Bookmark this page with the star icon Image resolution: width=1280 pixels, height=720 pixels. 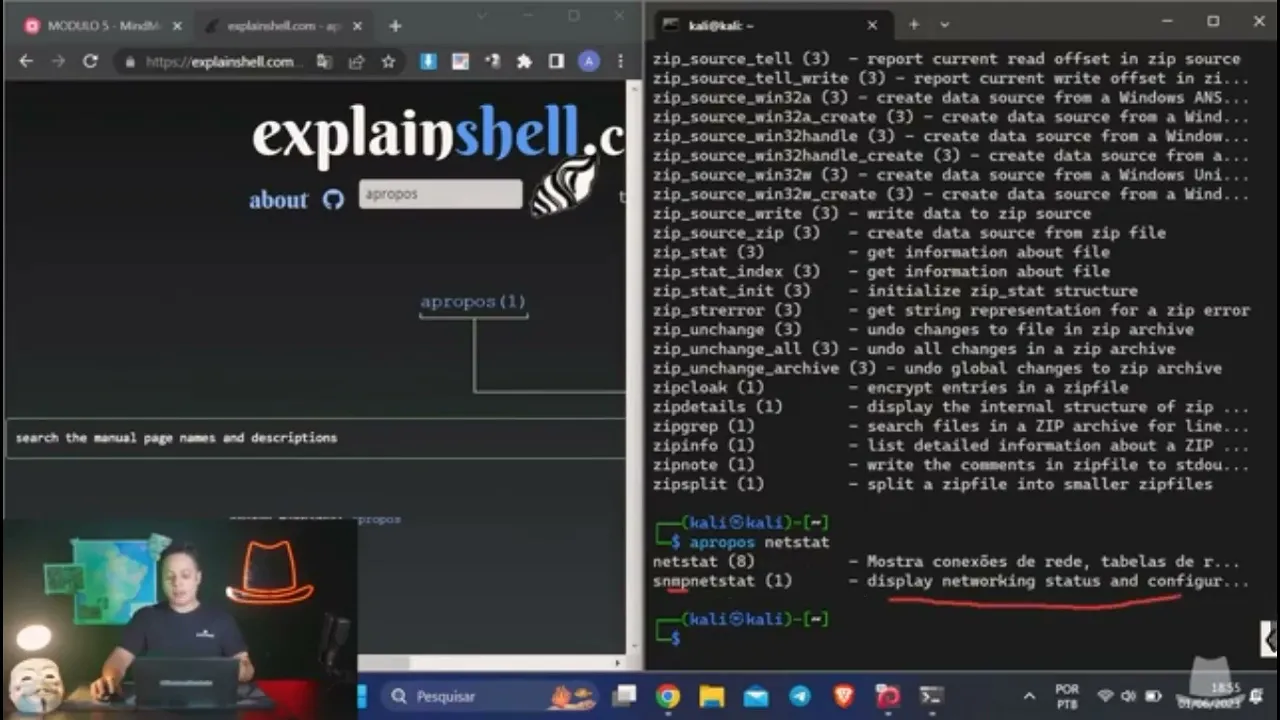pyautogui.click(x=388, y=62)
